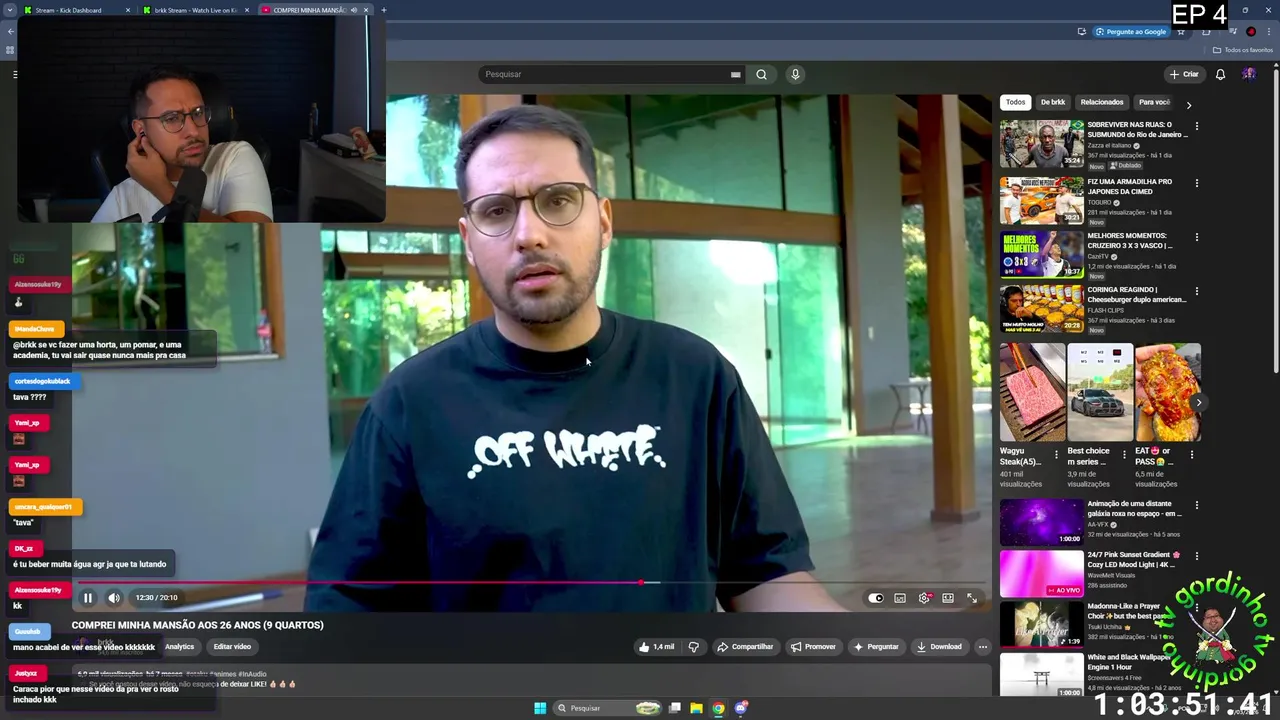Open the account avatar menu
The height and width of the screenshot is (720, 1280).
click(x=1249, y=74)
